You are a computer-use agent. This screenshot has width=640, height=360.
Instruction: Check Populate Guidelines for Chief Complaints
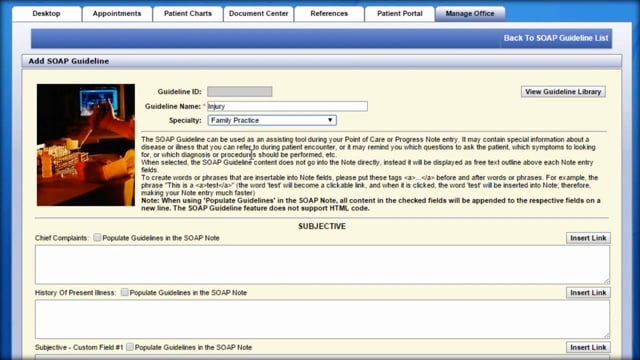click(97, 237)
